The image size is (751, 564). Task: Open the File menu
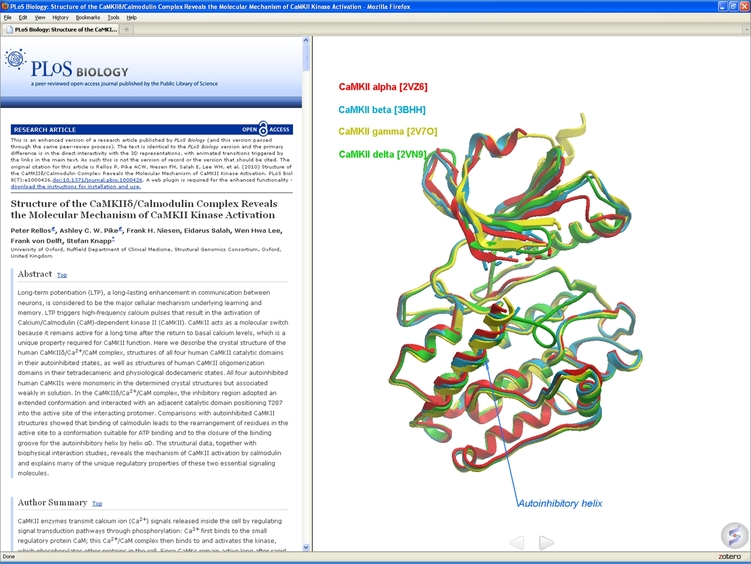pos(8,17)
